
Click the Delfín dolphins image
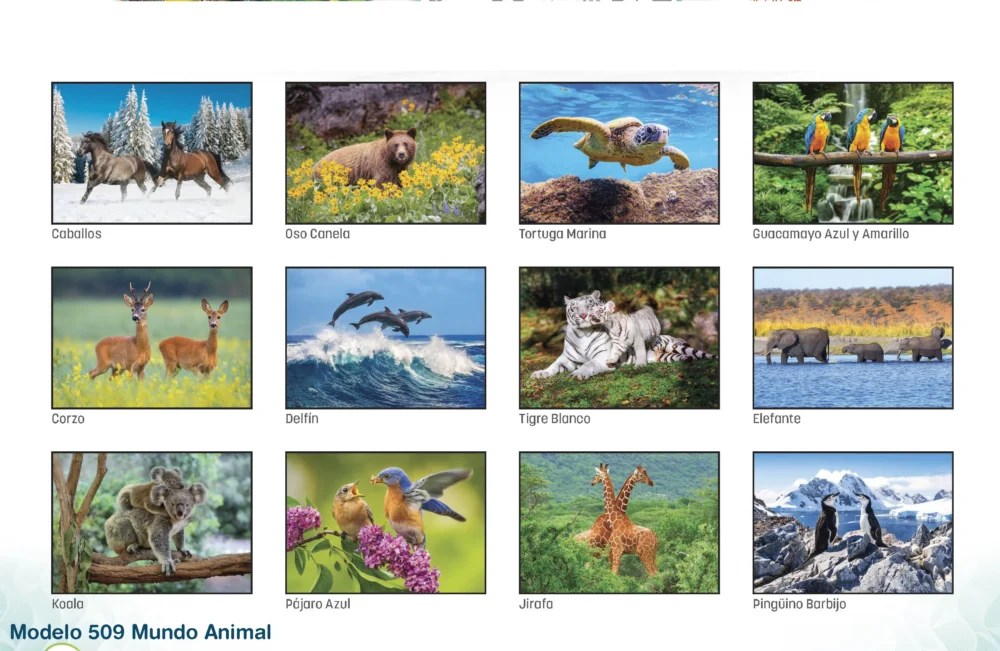tap(385, 338)
